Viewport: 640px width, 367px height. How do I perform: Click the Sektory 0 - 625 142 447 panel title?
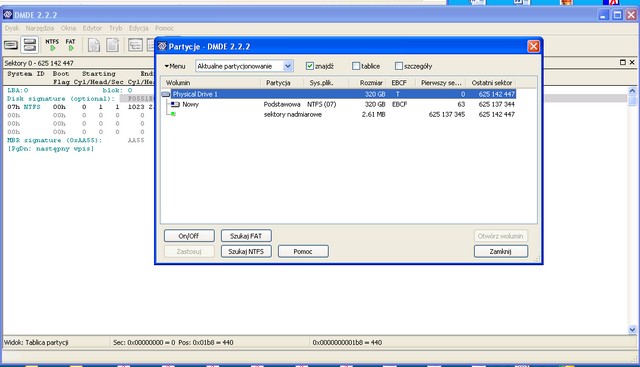[x=39, y=63]
